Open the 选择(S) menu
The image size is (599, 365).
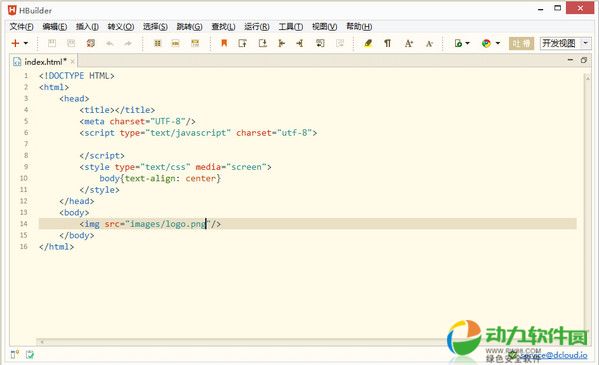(155, 27)
